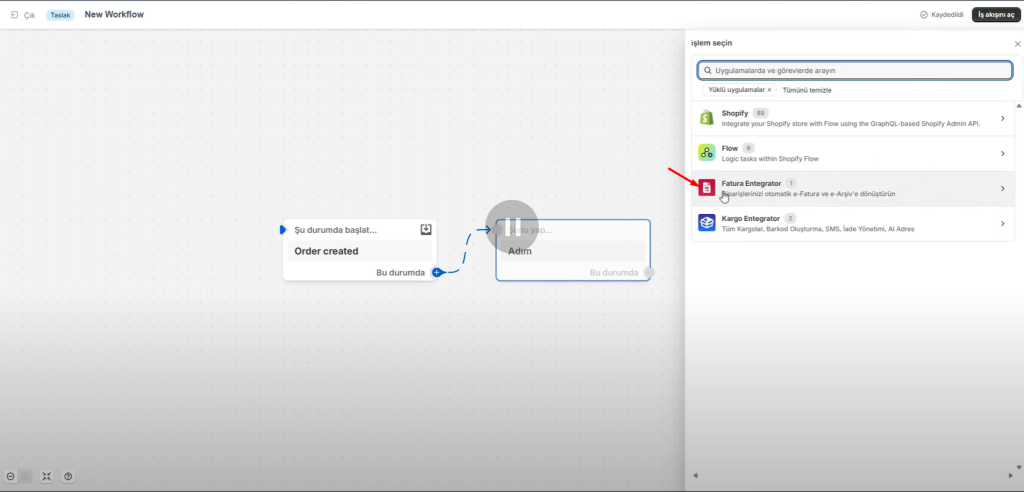
Task: Close the İşlem seçin panel
Action: [x=1017, y=44]
